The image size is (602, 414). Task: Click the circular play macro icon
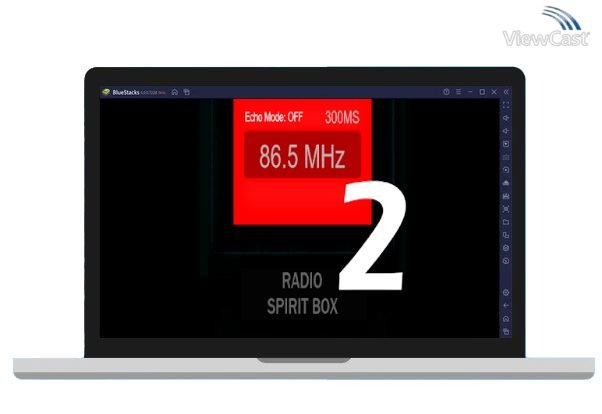point(506,170)
